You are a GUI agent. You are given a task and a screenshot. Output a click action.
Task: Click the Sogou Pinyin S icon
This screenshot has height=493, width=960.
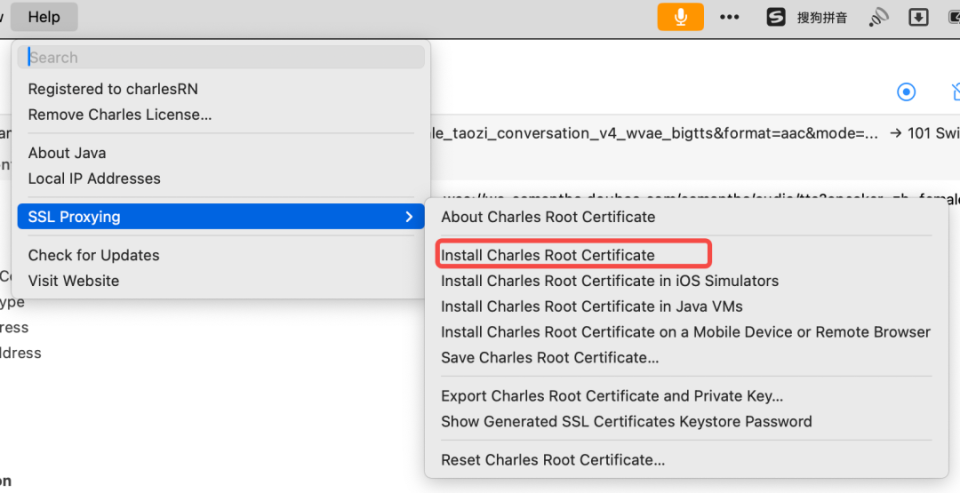pos(776,17)
